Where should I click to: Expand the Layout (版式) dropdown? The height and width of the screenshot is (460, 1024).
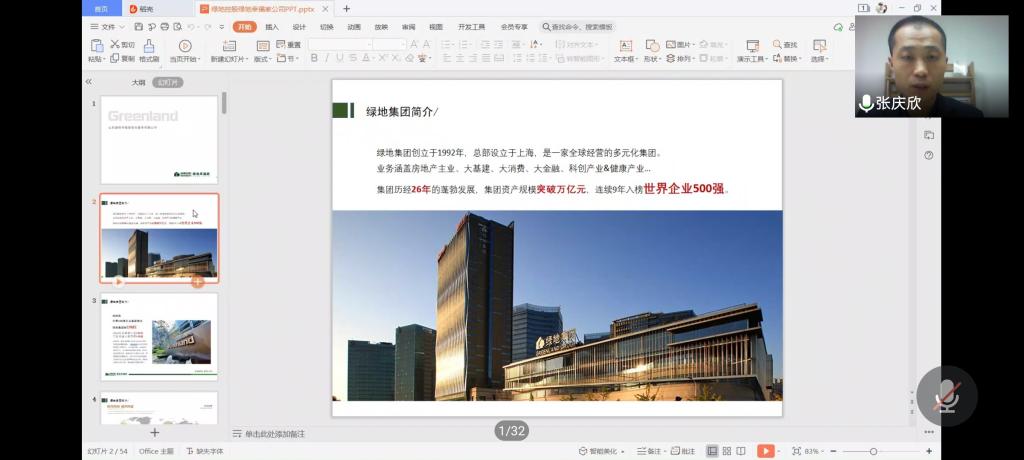[x=263, y=59]
